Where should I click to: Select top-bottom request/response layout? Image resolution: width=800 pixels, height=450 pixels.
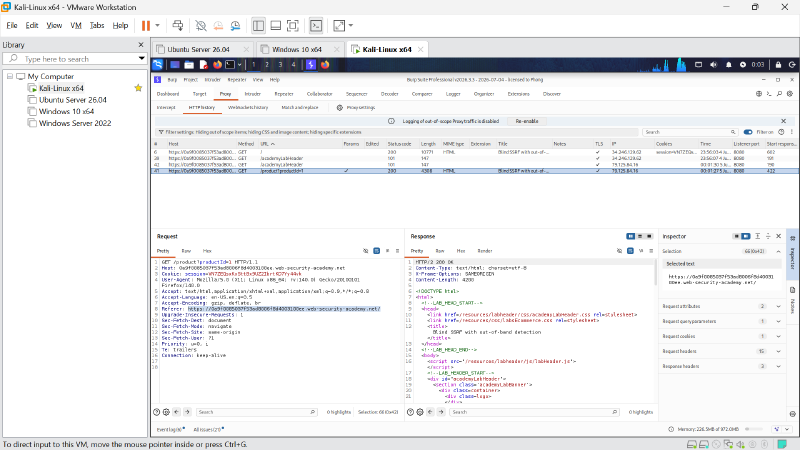tap(640, 236)
